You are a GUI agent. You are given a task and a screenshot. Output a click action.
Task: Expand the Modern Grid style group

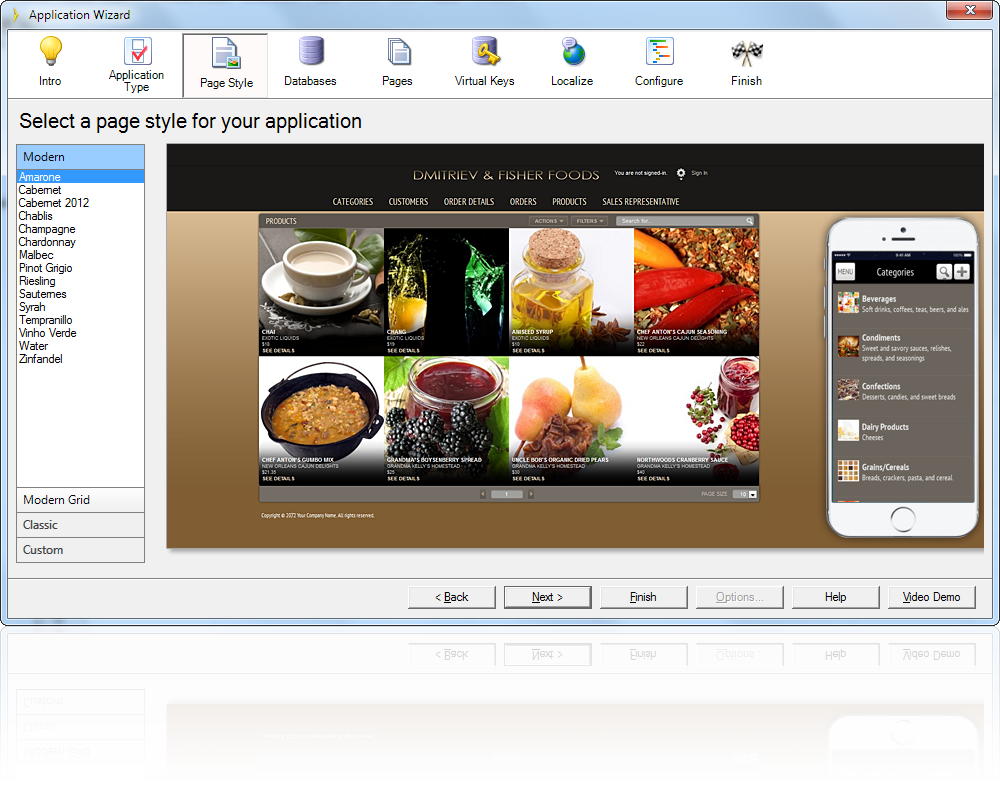click(x=81, y=500)
